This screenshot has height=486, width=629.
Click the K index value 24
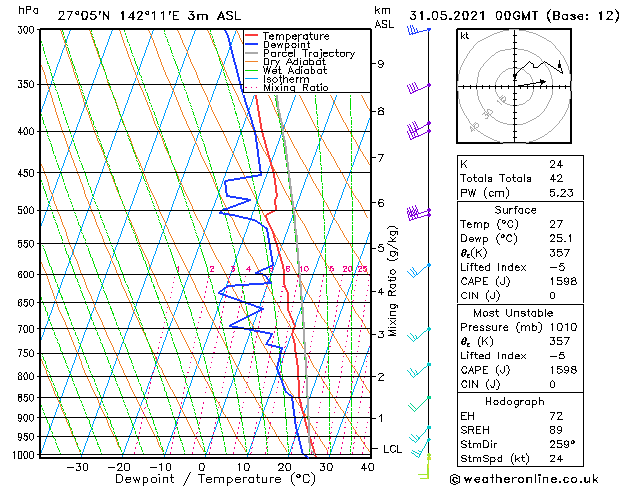pos(556,164)
